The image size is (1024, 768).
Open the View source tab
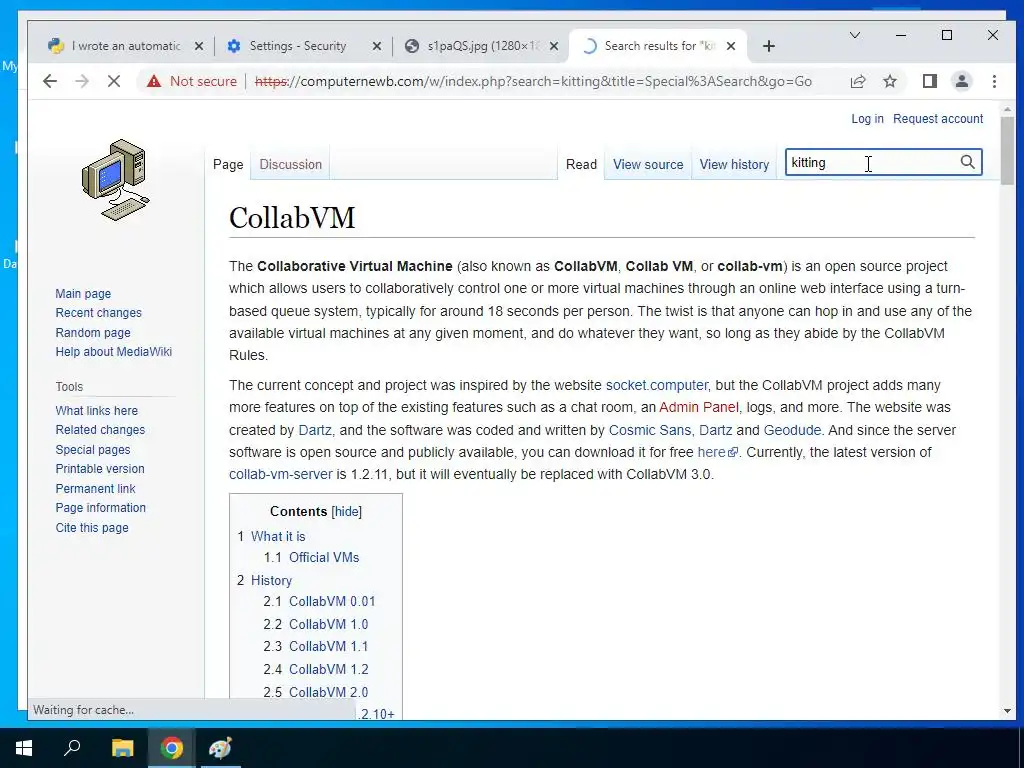tap(648, 165)
